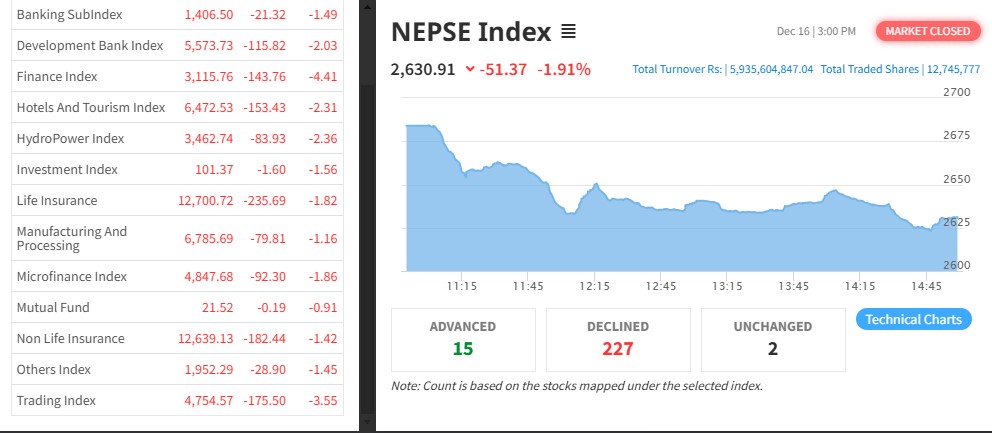The width and height of the screenshot is (992, 433).
Task: Click the Technical Charts button
Action: pyautogui.click(x=913, y=320)
